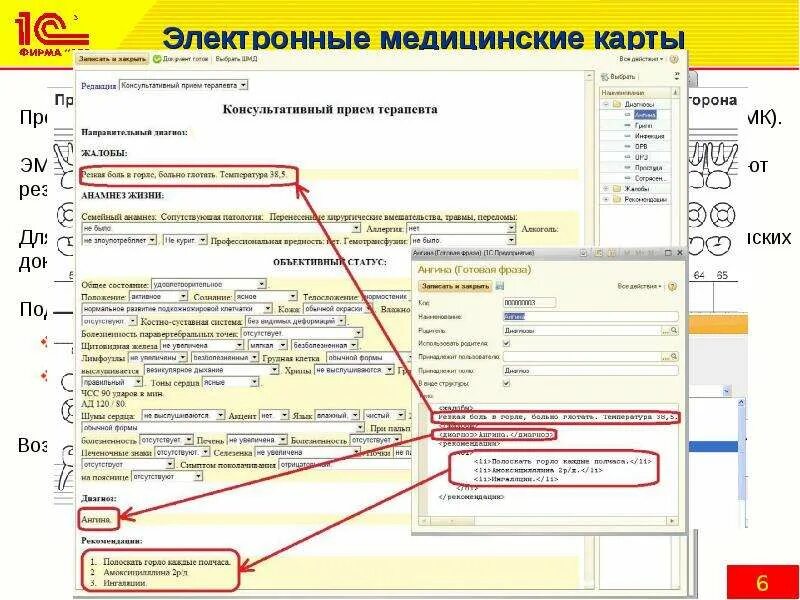Image resolution: width=800 pixels, height=600 pixels.
Task: Click the calculator icon in the Ангина dialog title bar
Action: pos(599,253)
